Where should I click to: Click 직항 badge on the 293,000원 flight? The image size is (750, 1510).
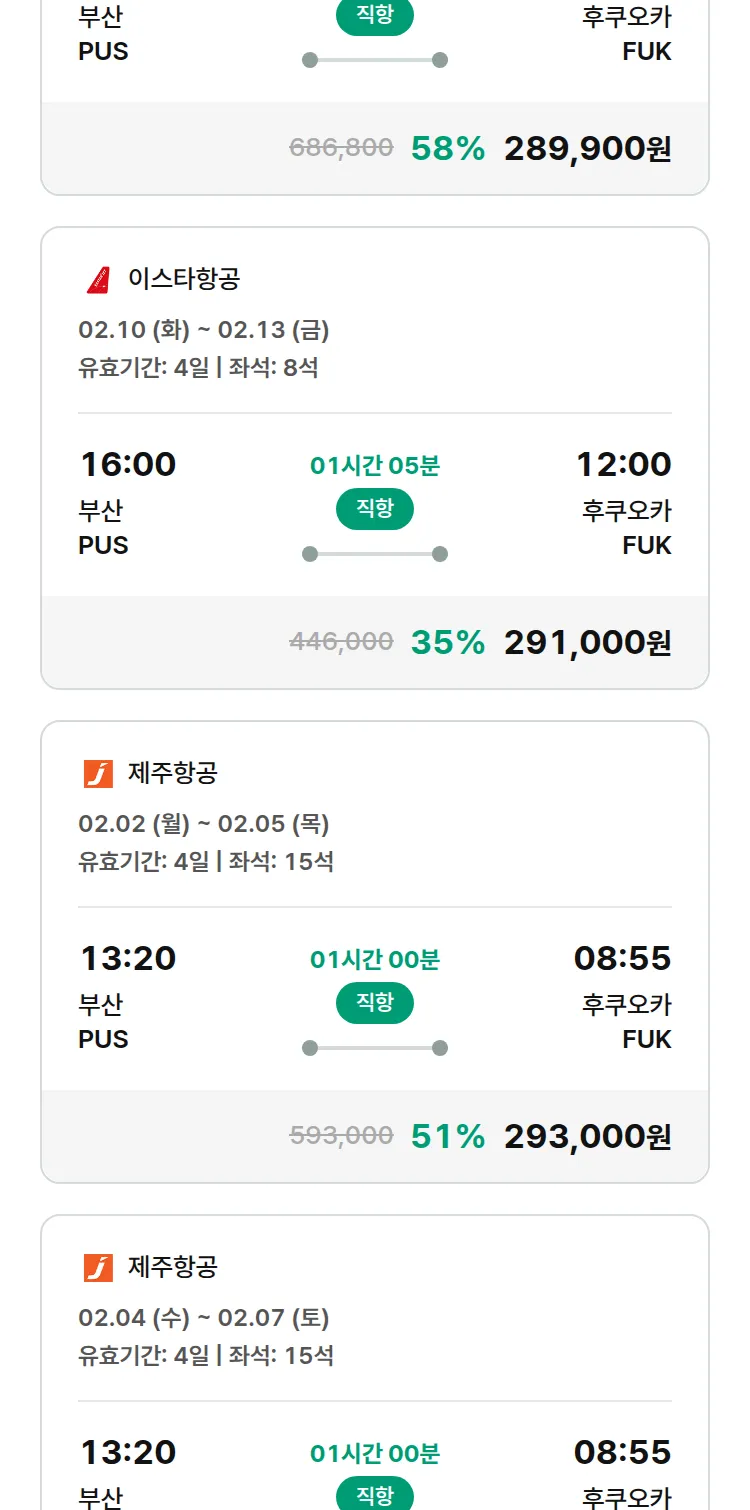[375, 1003]
